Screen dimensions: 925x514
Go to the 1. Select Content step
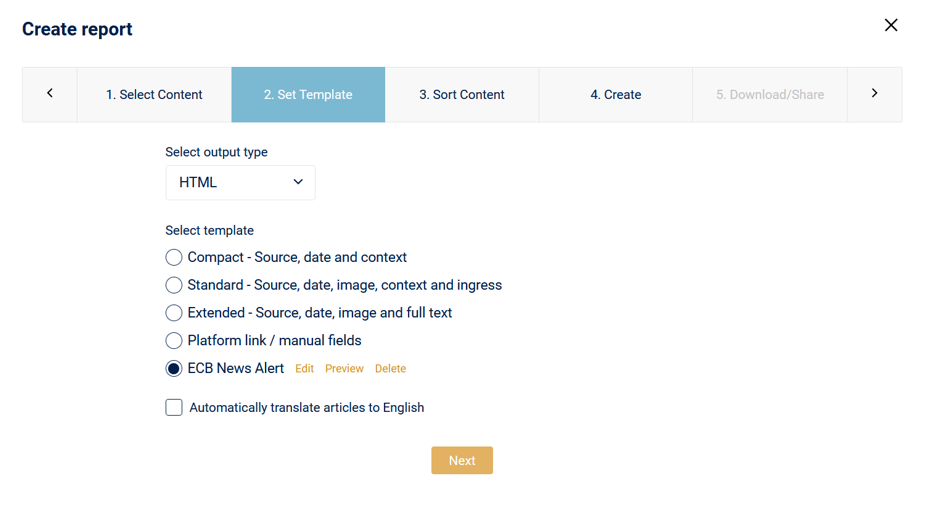pyautogui.click(x=154, y=94)
